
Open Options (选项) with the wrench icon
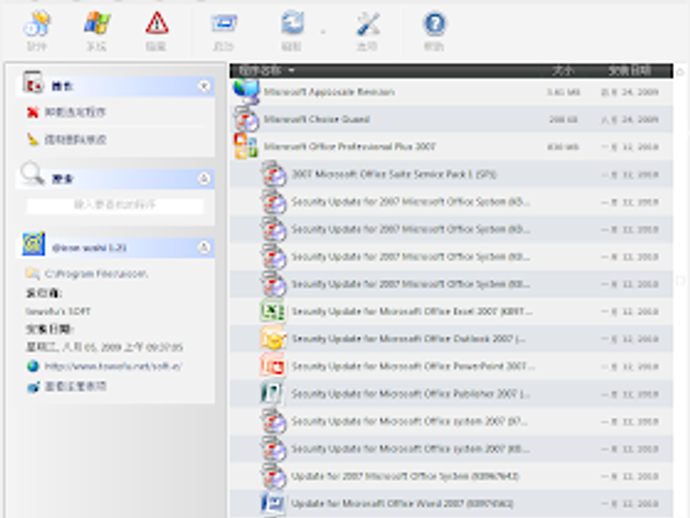click(367, 31)
